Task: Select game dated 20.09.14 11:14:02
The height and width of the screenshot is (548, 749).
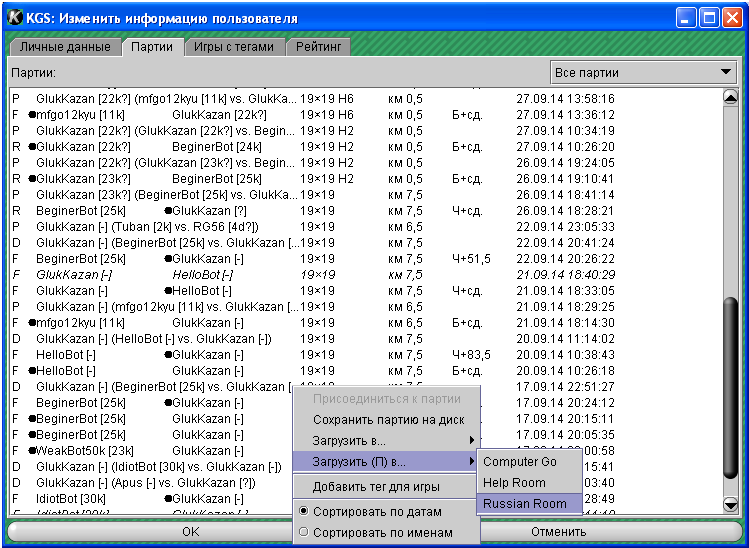Action: pos(365,339)
